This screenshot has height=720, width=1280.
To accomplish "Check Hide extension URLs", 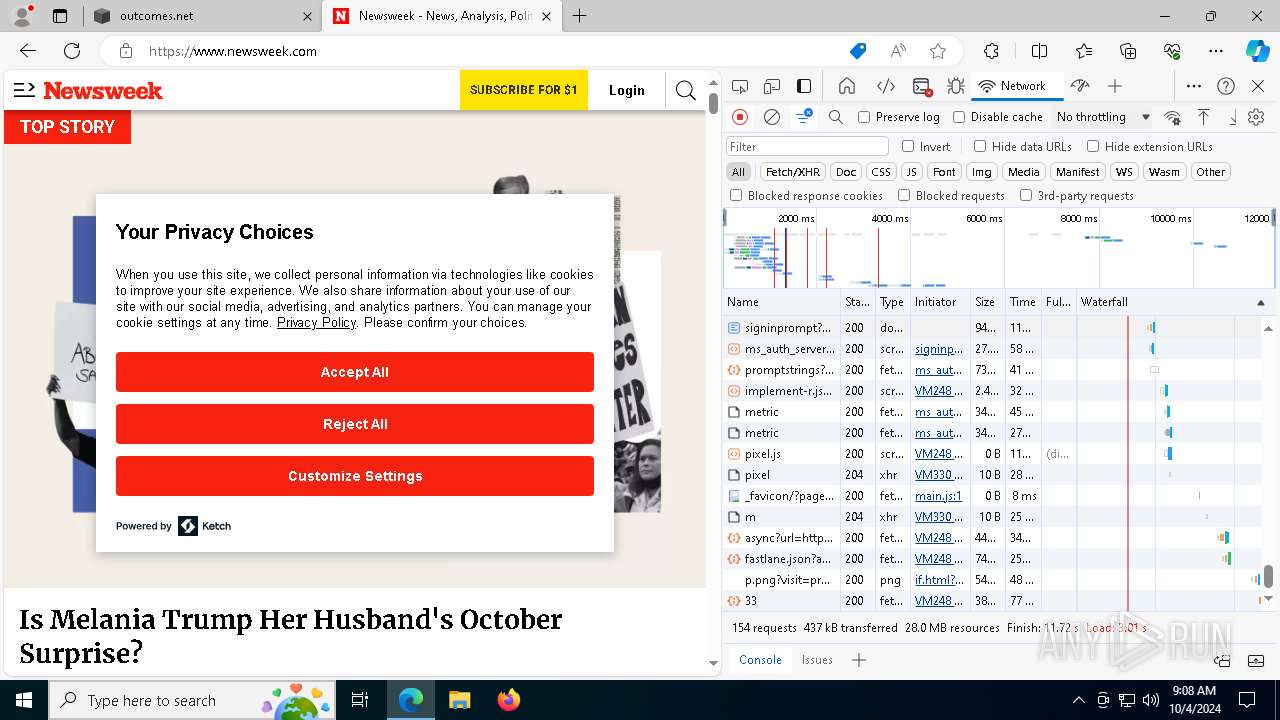I will [1093, 146].
